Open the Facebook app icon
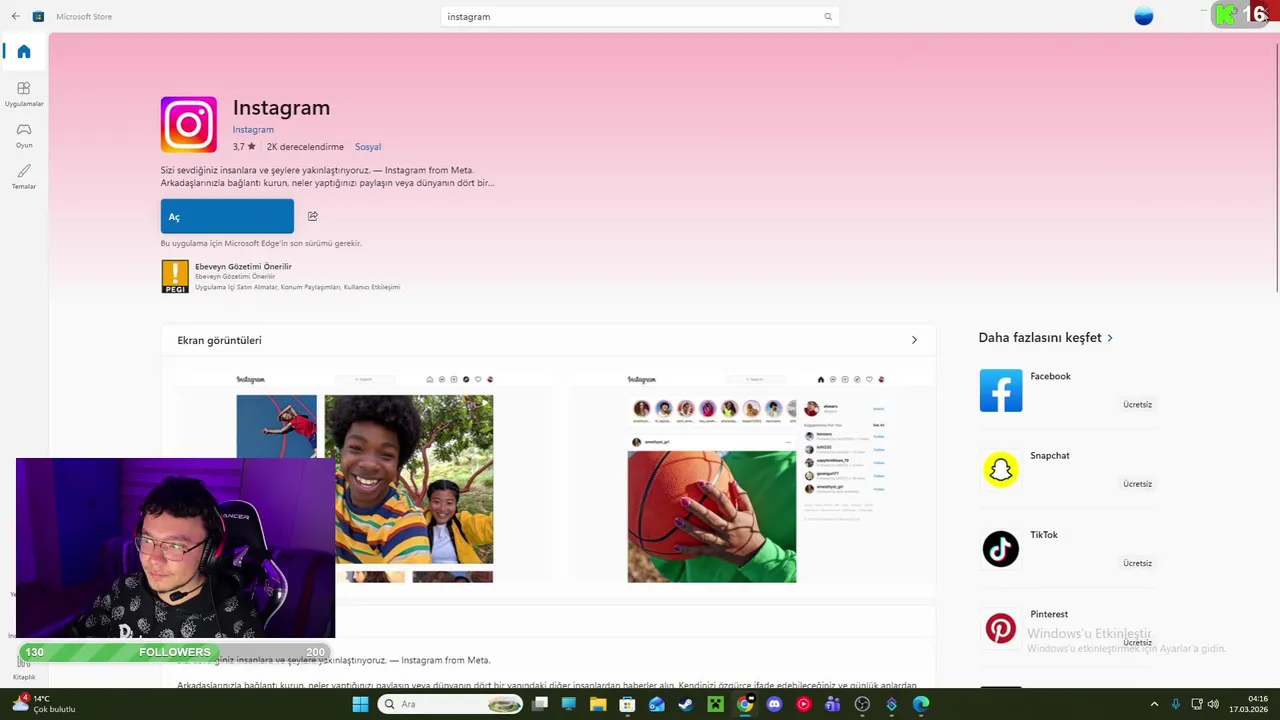 (x=1001, y=391)
